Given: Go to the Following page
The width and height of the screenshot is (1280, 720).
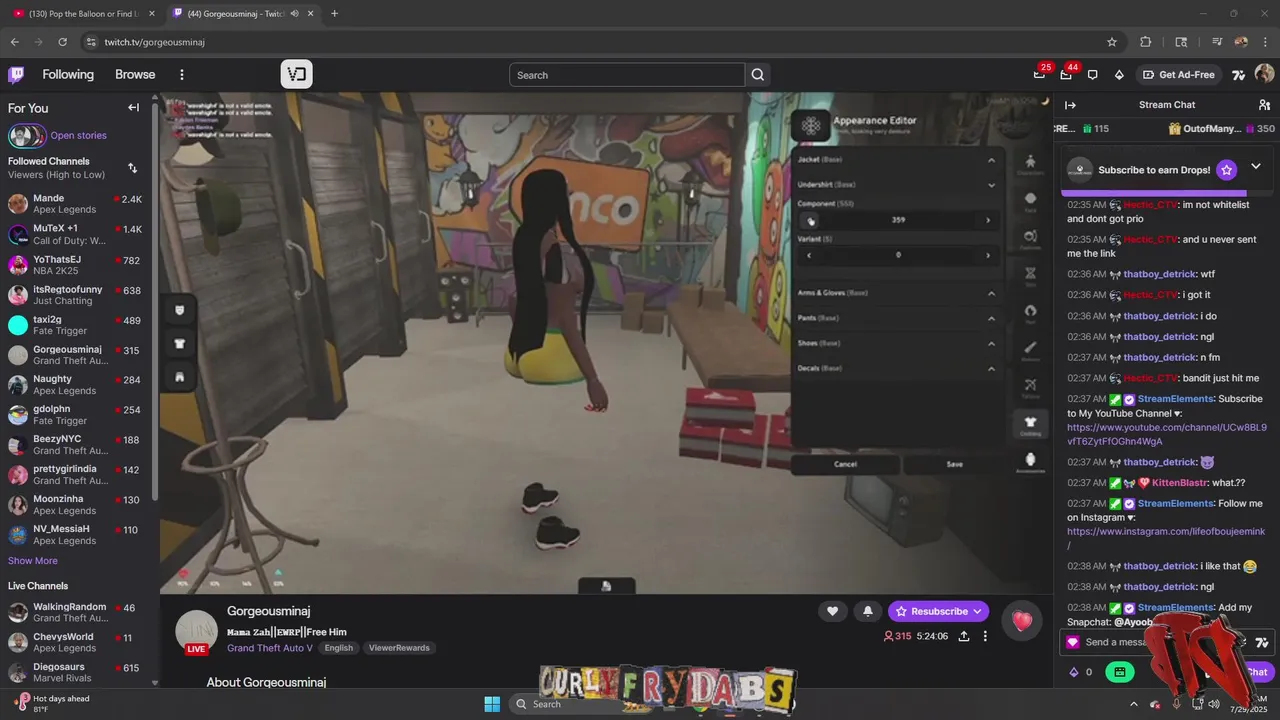Looking at the screenshot, I should [68, 75].
